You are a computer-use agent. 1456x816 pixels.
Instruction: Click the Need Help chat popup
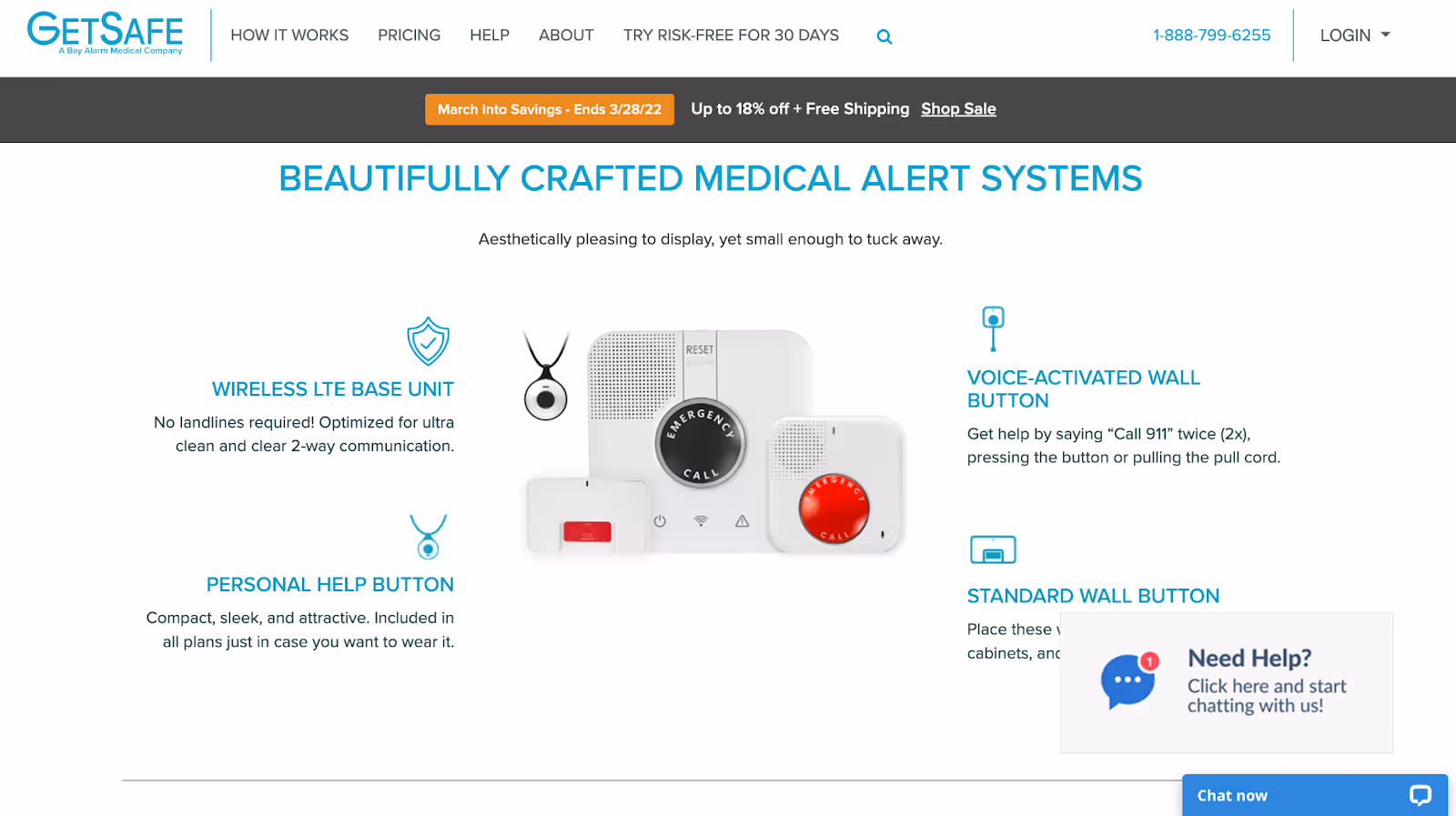click(x=1226, y=682)
